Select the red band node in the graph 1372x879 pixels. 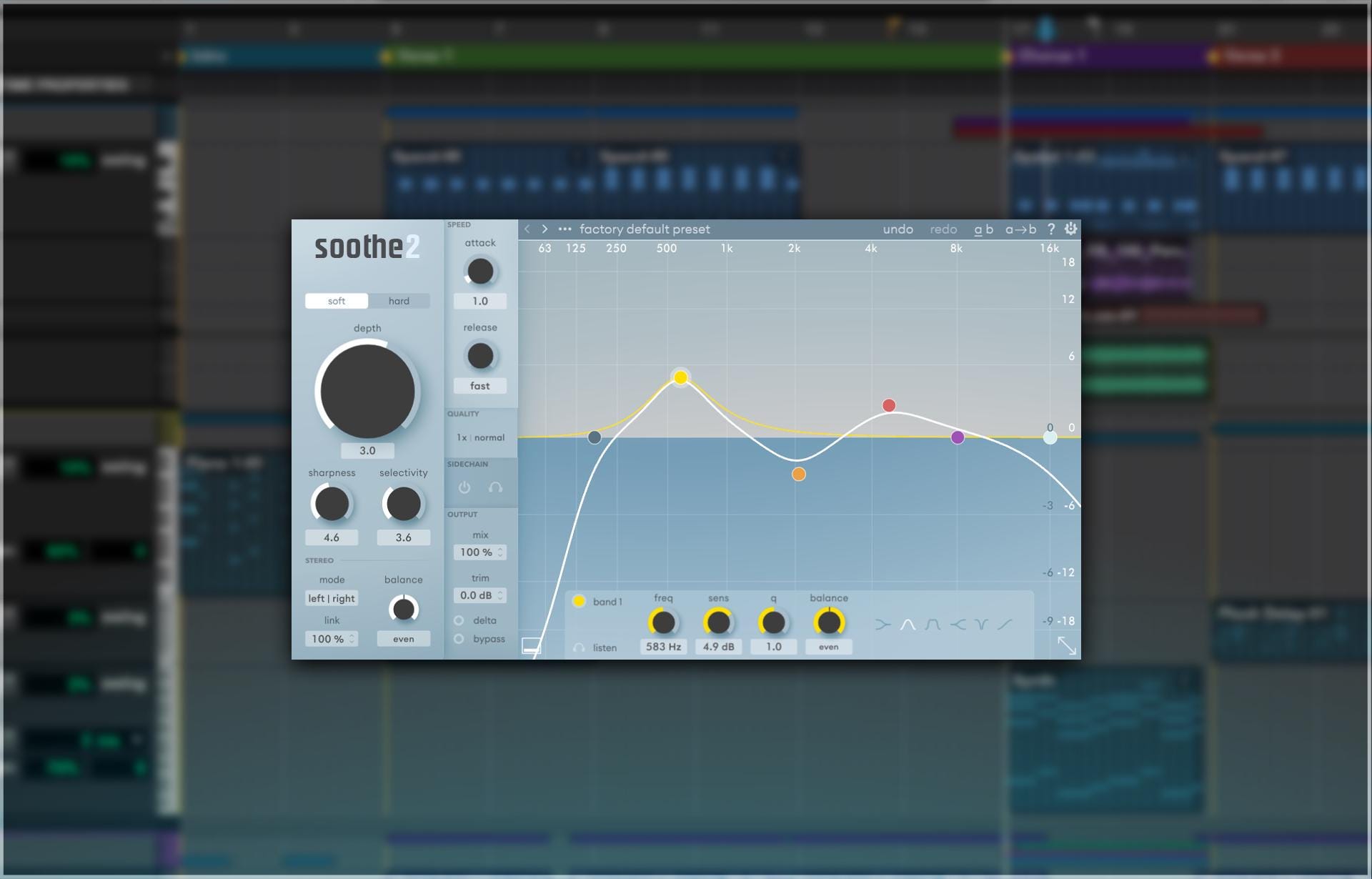889,405
